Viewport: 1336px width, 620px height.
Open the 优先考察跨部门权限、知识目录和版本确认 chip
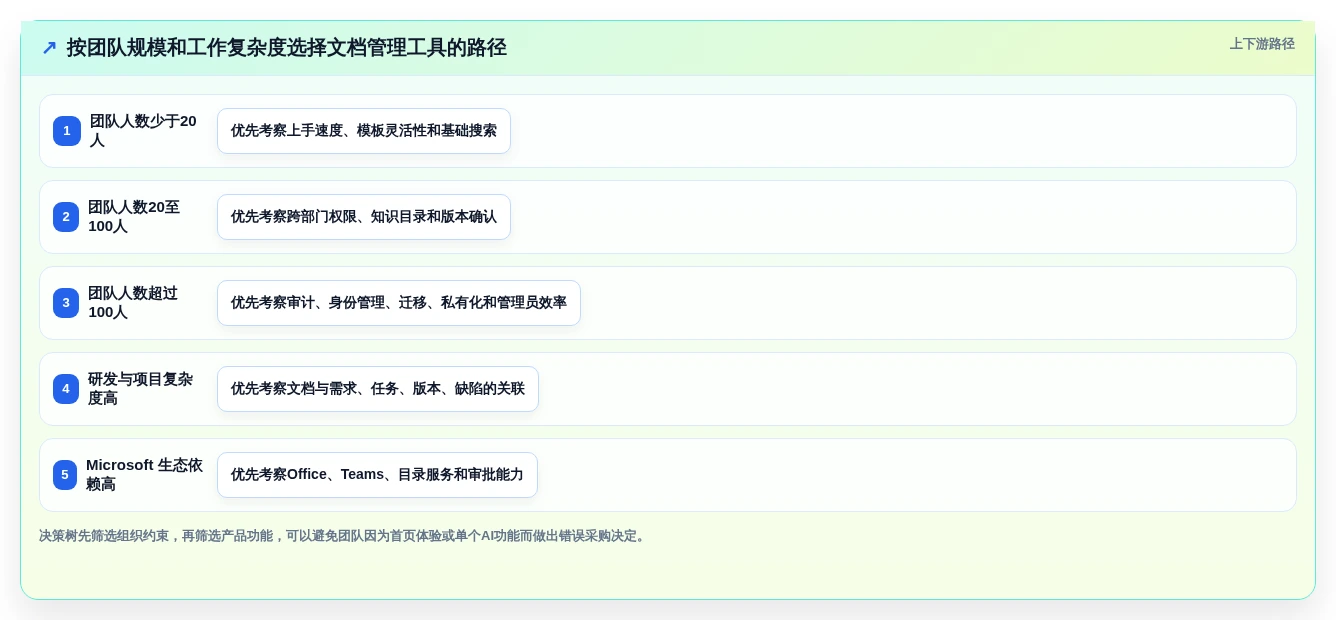tap(364, 217)
